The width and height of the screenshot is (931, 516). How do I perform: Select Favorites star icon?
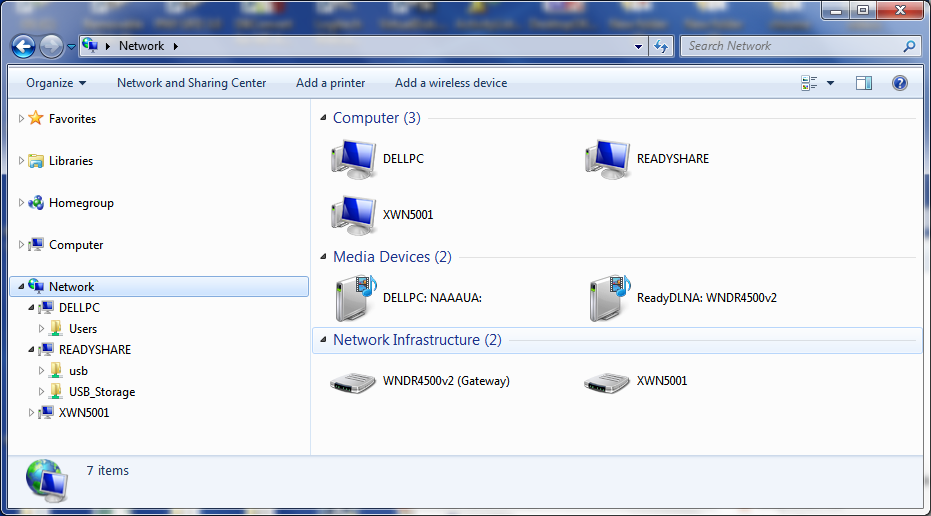click(36, 118)
